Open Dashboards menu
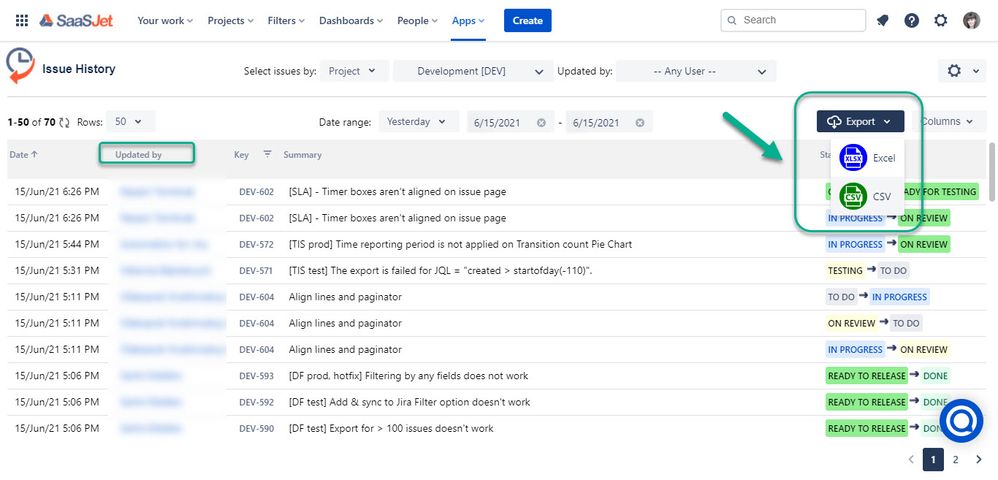Viewport: 998px width, 480px height. (x=351, y=20)
